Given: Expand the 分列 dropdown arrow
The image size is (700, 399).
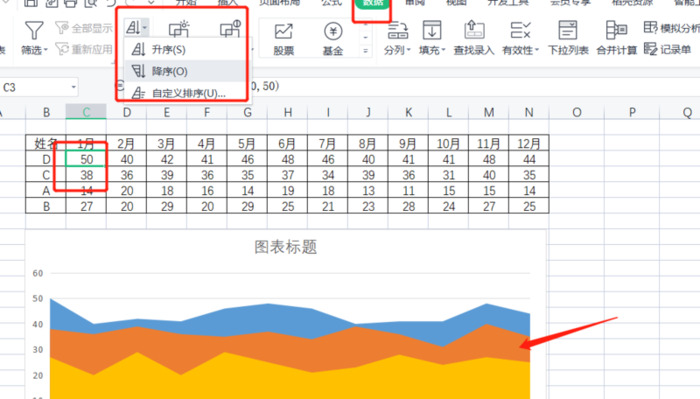Looking at the screenshot, I should tap(408, 50).
